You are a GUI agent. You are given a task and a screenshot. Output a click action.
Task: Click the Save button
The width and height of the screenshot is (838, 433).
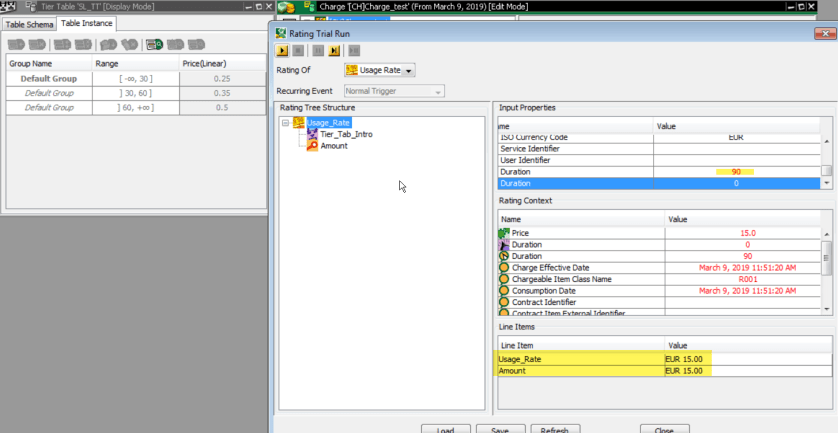click(x=500, y=430)
